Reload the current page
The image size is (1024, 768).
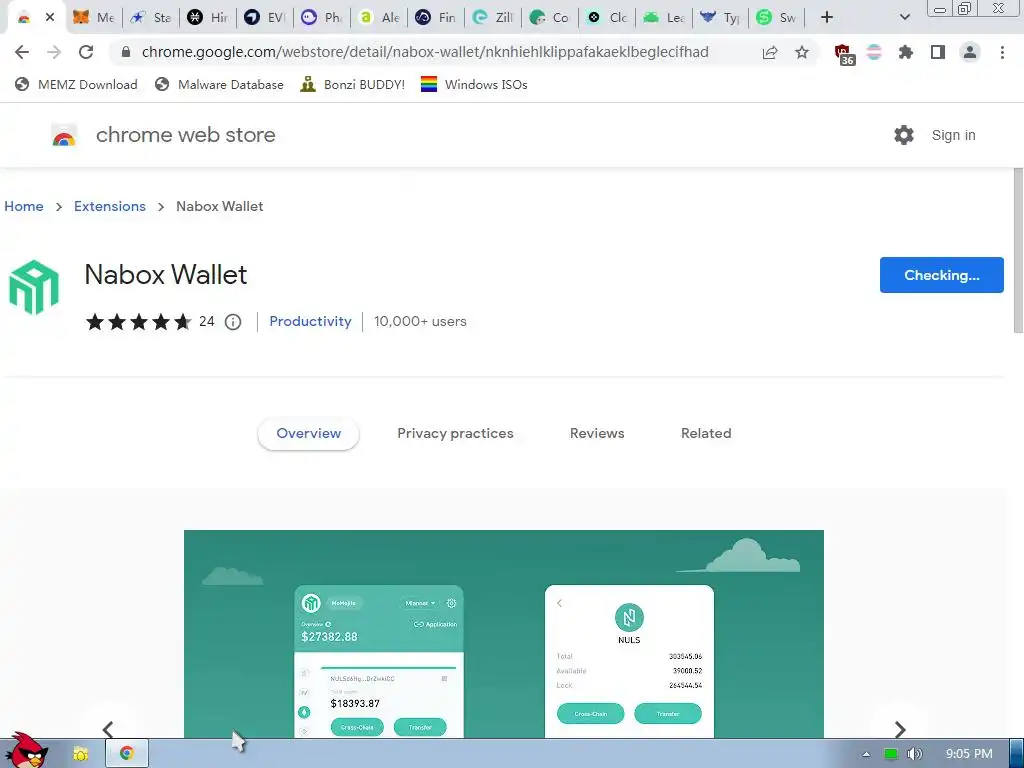tap(86, 52)
